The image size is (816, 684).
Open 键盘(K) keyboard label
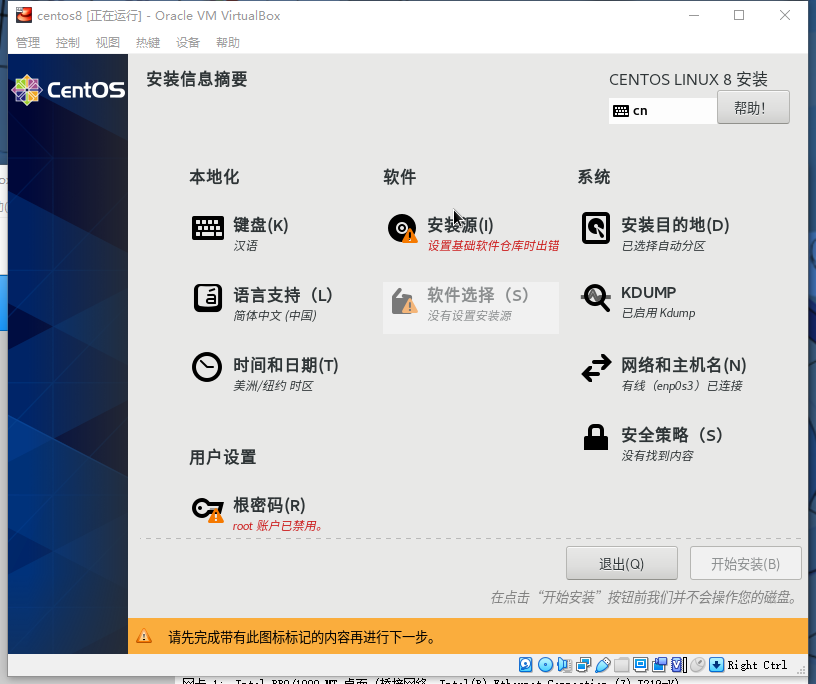(x=261, y=225)
